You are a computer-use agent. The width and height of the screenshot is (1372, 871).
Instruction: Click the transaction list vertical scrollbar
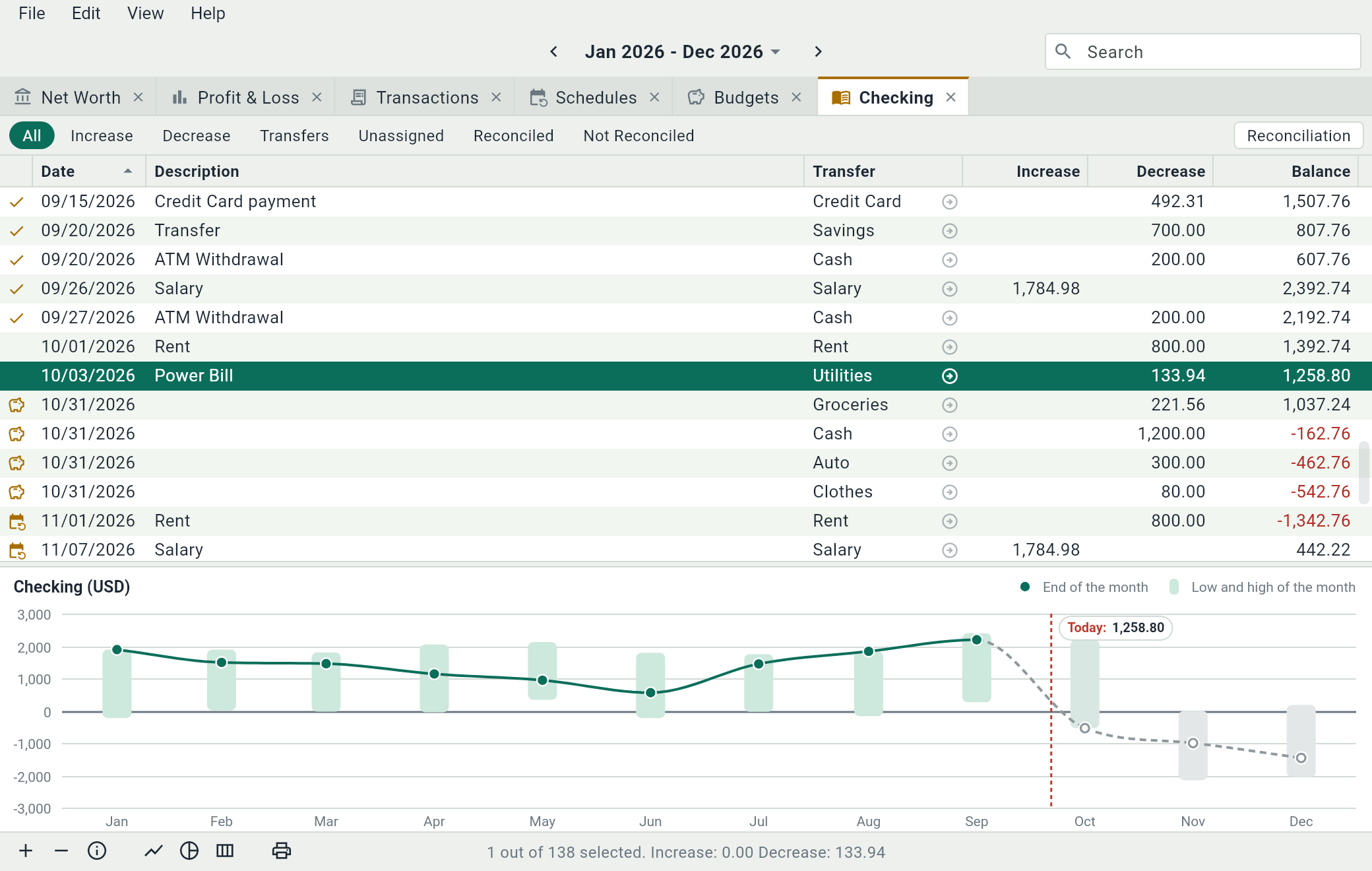[x=1364, y=472]
